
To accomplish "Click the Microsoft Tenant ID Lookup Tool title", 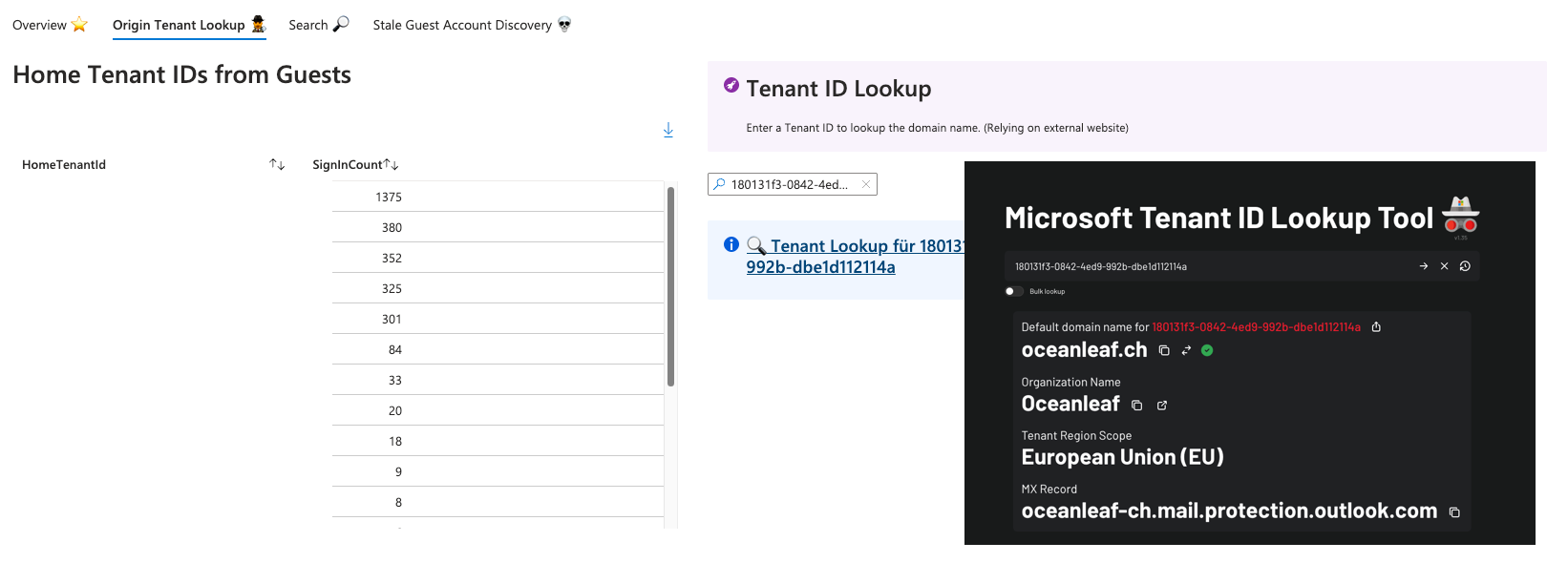I will (1218, 219).
